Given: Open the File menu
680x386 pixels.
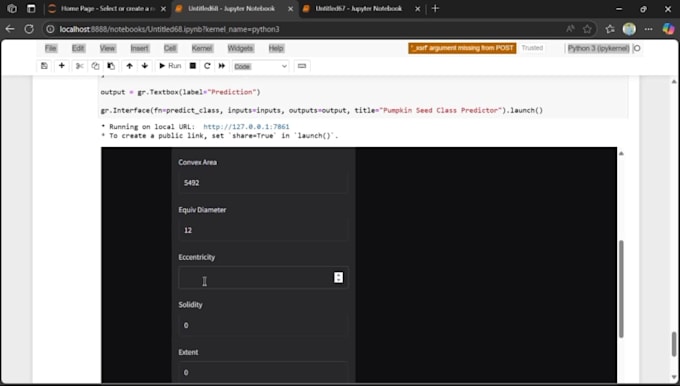Looking at the screenshot, I should click(51, 48).
